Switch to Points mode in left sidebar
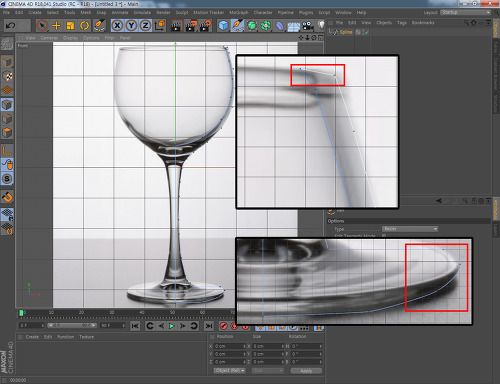 [7, 105]
